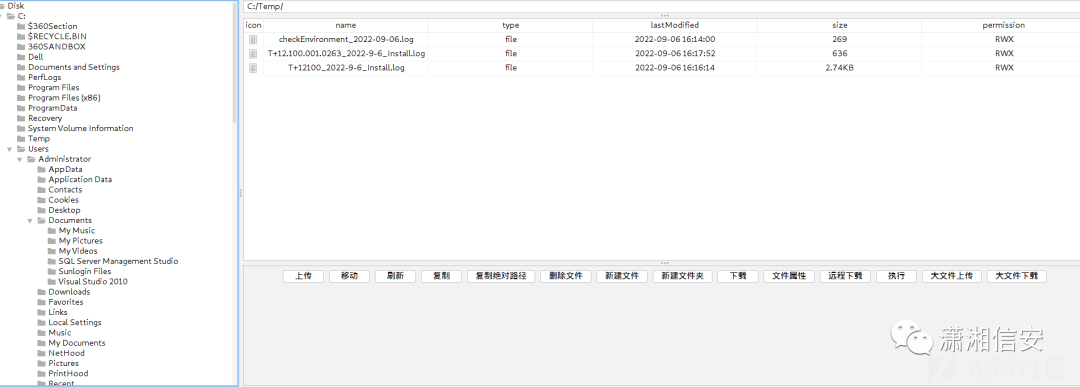Select the $360Section folder icon
Image resolution: width=1080 pixels, height=387 pixels.
point(21,26)
